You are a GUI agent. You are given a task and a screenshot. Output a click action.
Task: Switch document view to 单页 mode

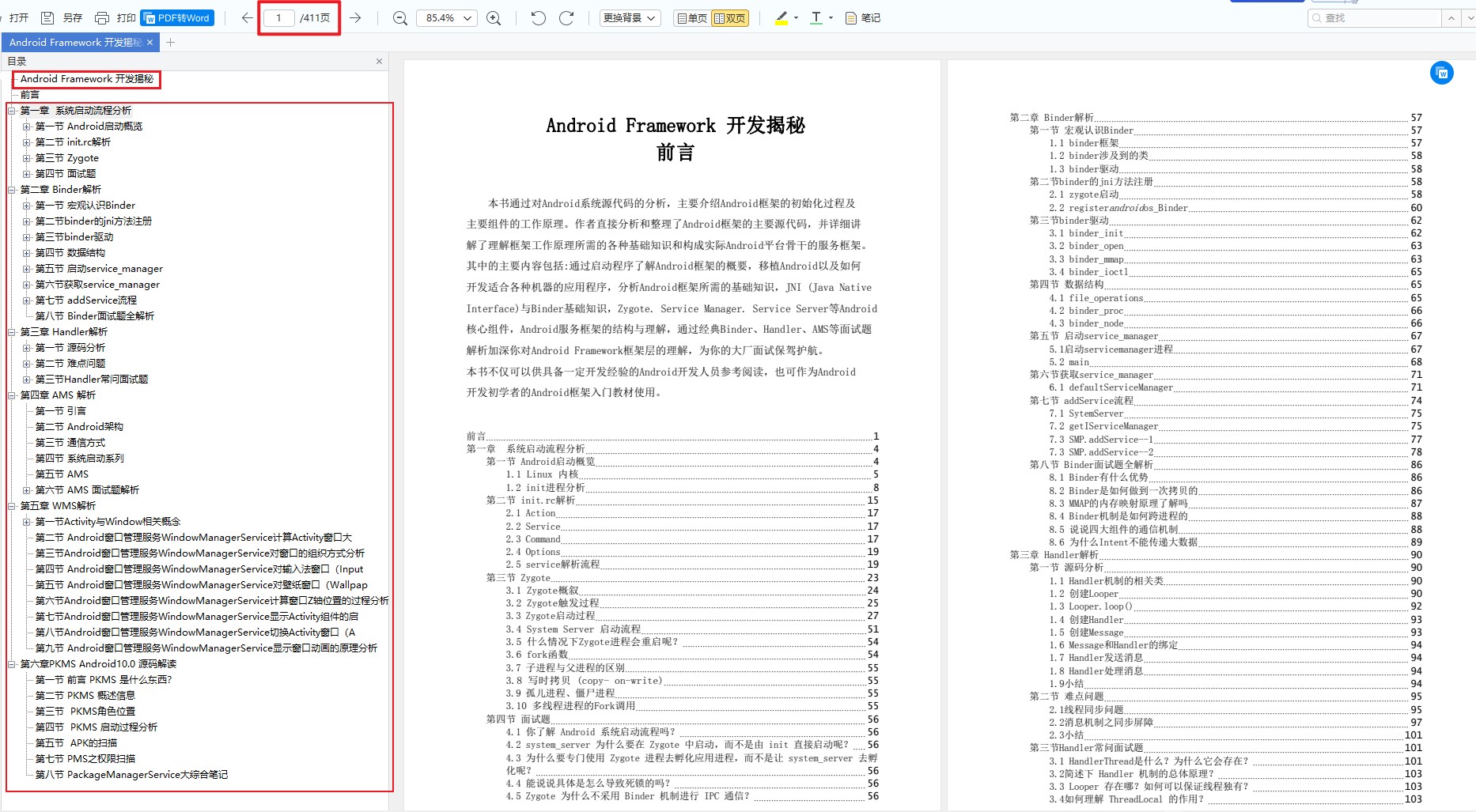[691, 17]
